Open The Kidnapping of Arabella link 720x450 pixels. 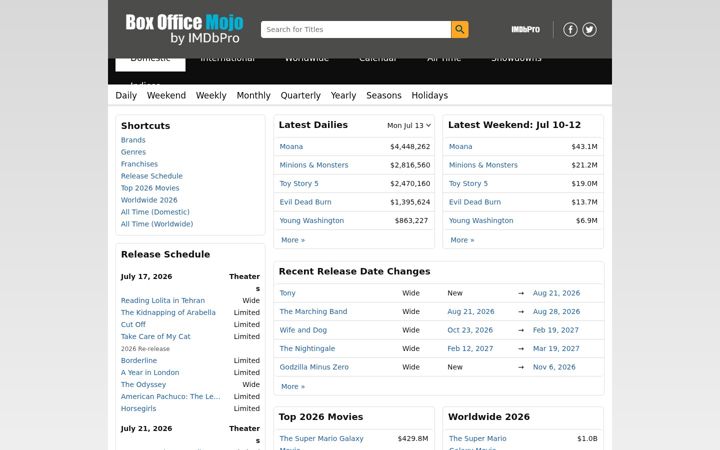click(168, 312)
